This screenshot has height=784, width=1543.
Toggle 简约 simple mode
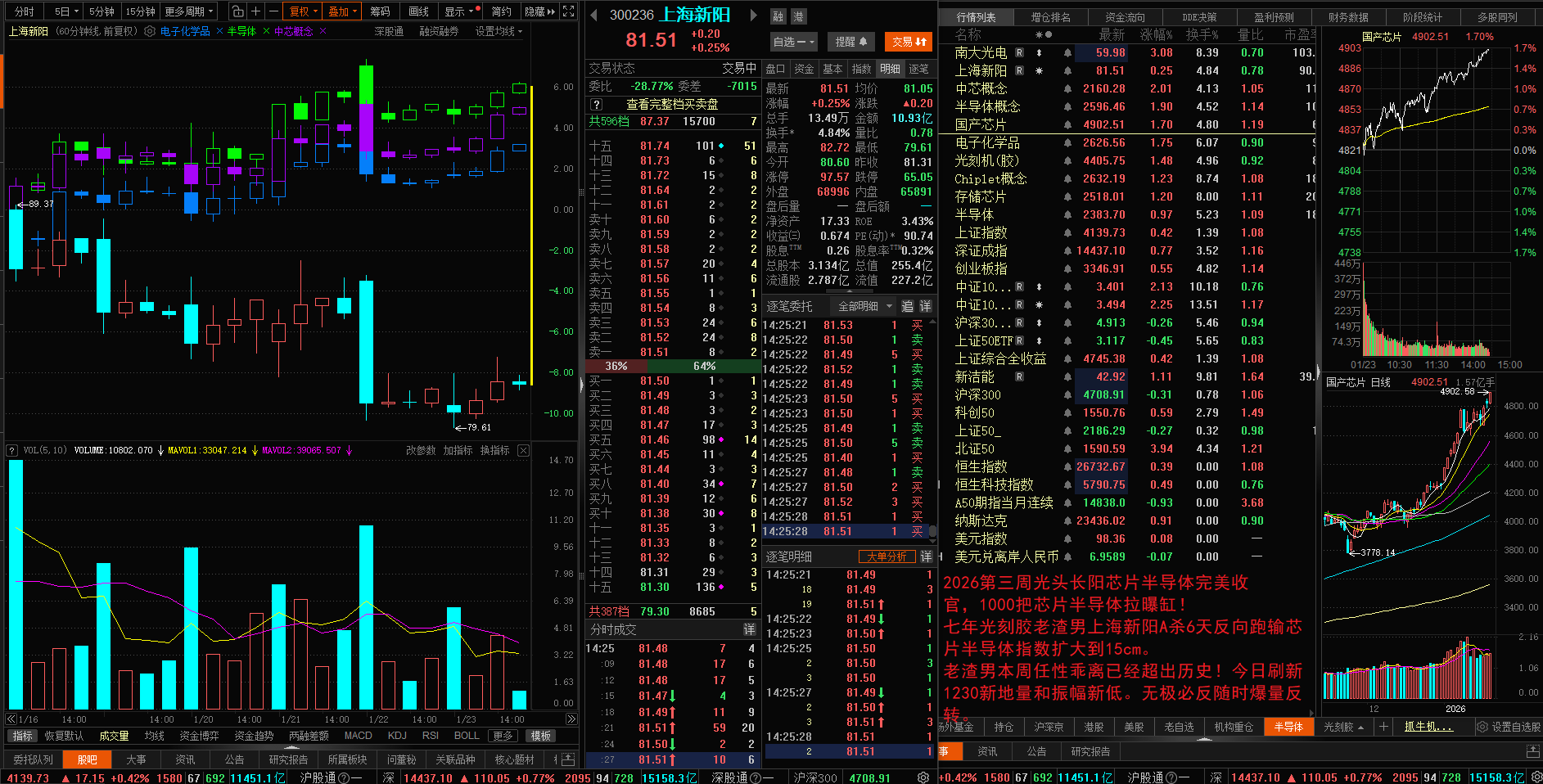coord(502,11)
